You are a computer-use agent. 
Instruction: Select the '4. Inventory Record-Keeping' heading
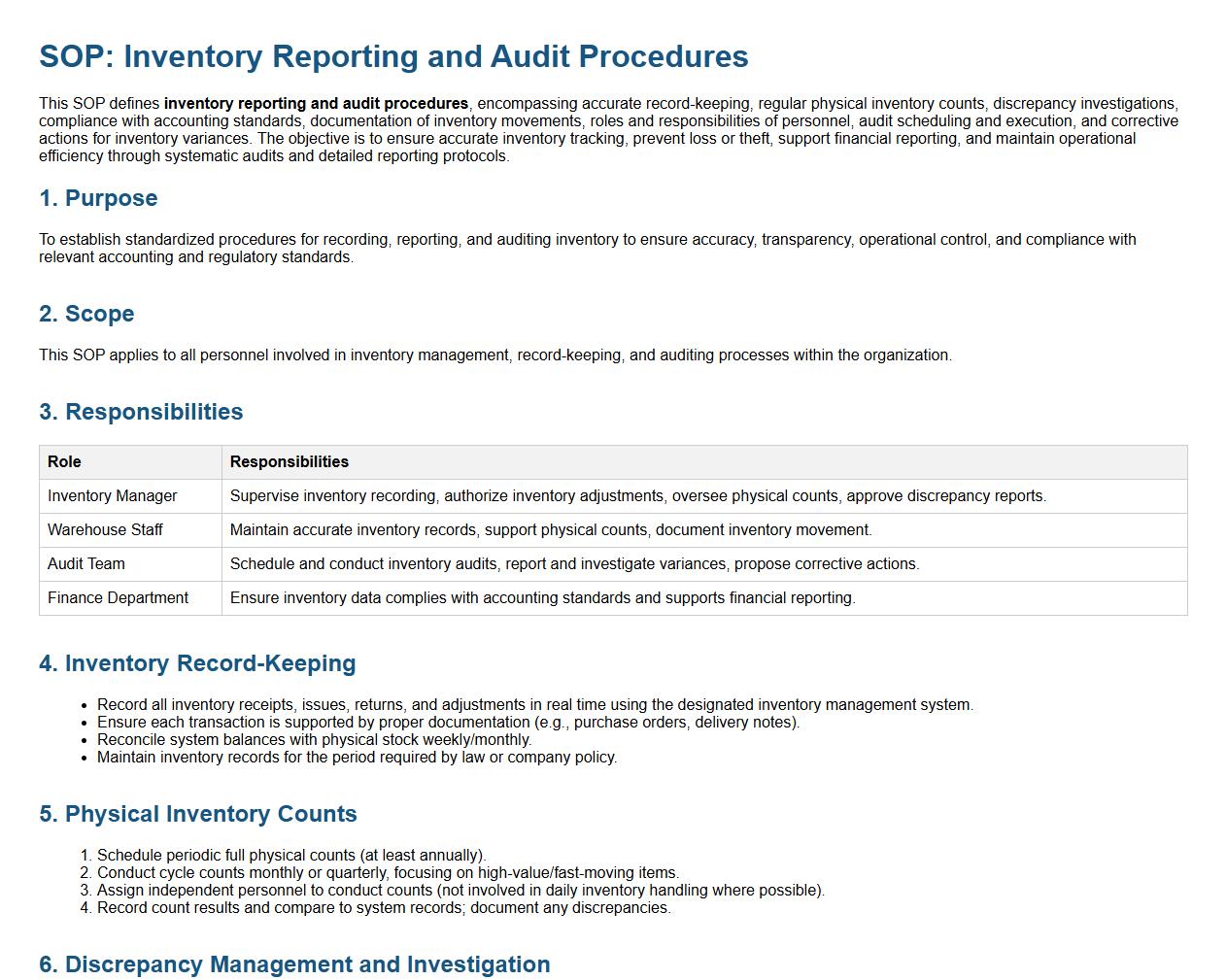(197, 663)
